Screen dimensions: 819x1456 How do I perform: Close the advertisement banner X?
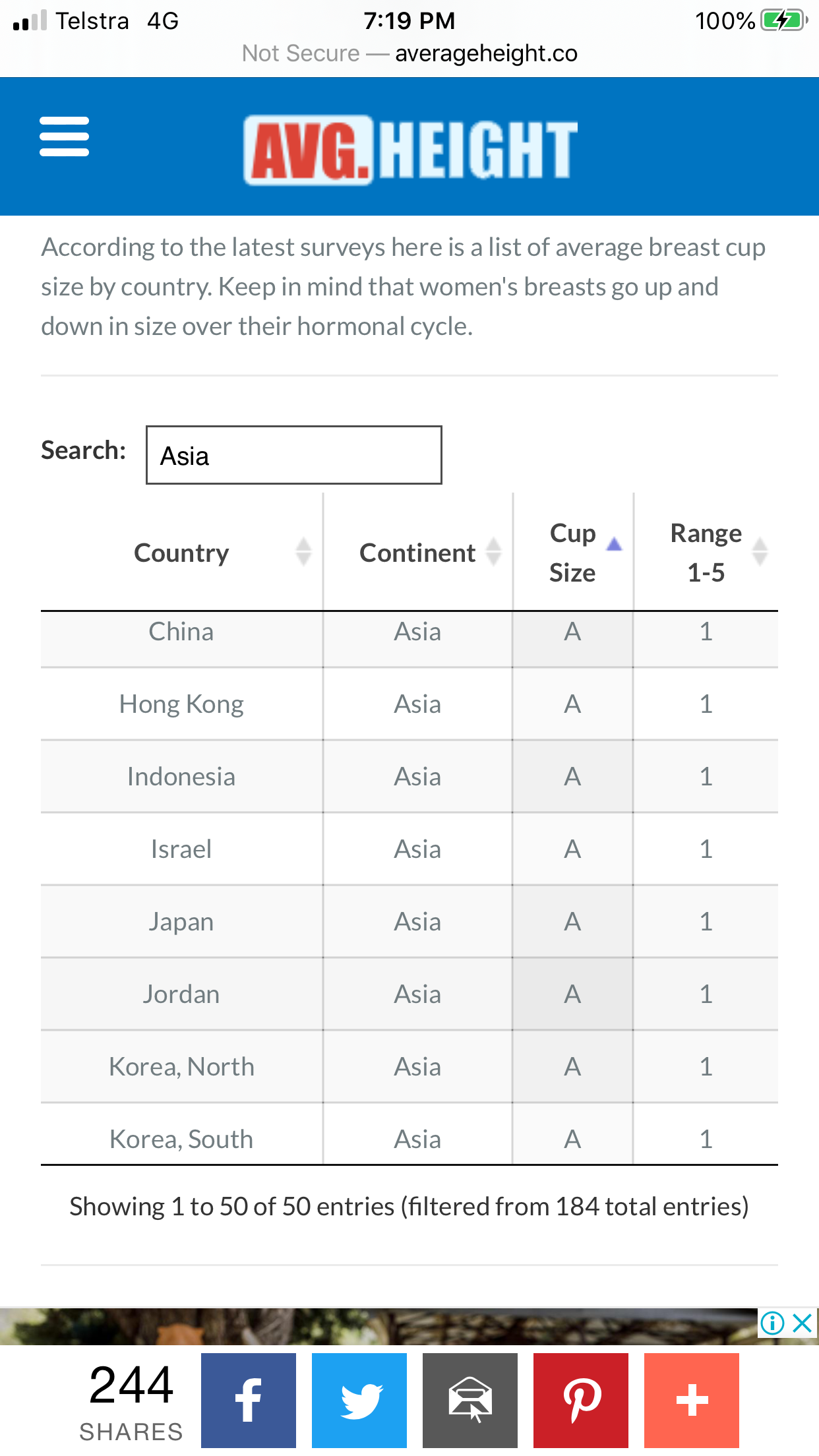(802, 1323)
